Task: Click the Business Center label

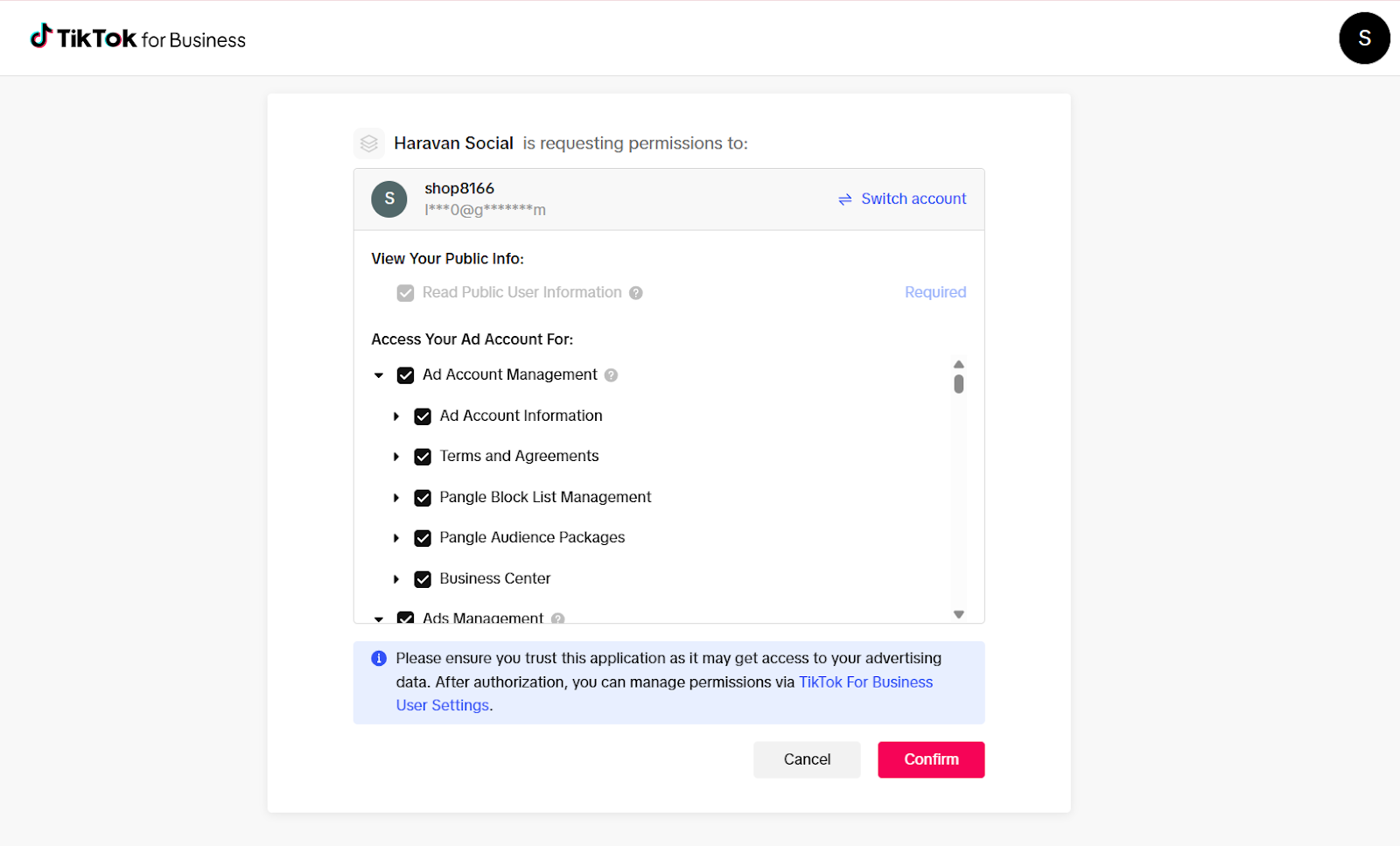Action: click(495, 578)
